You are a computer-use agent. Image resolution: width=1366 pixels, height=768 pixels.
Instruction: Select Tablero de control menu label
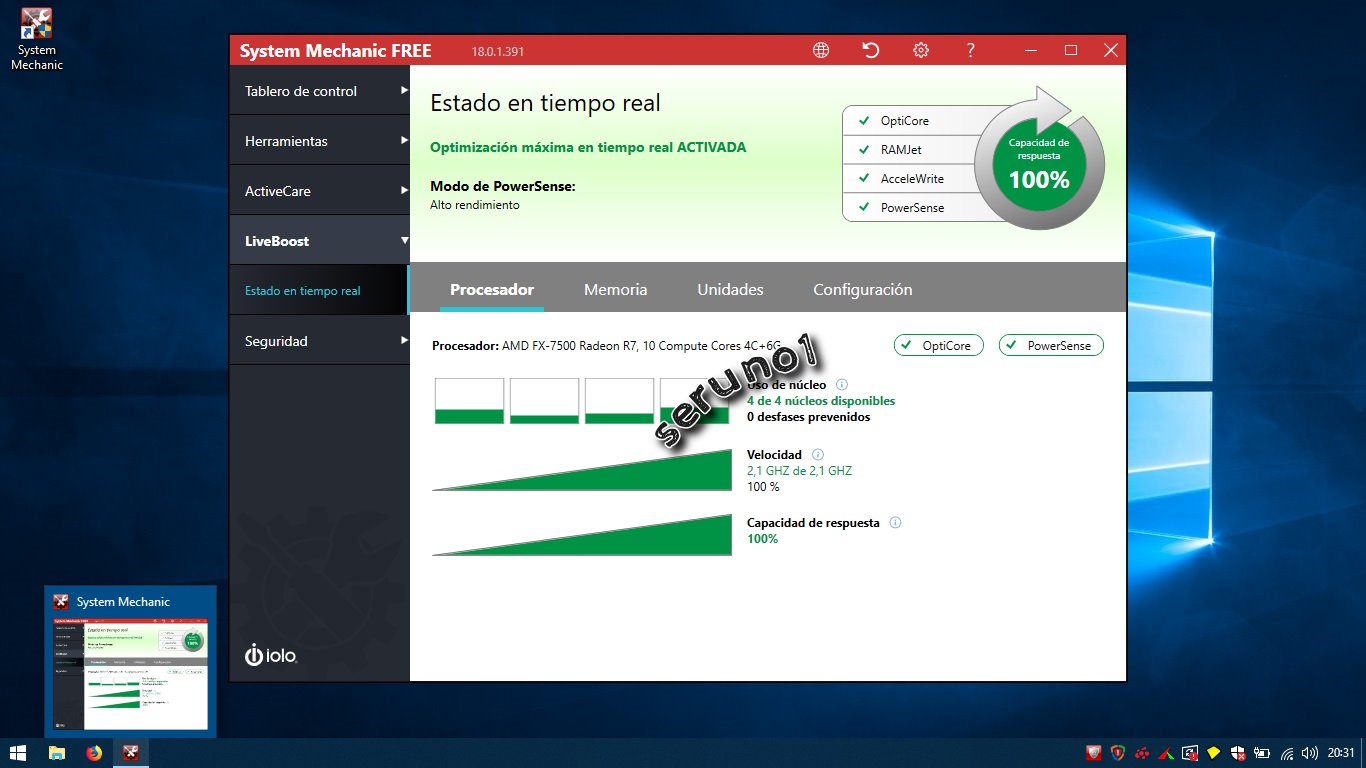coord(301,91)
